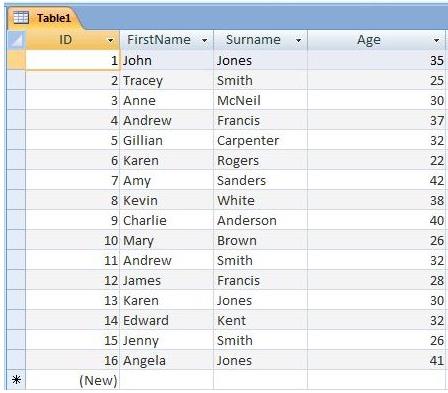The image size is (448, 393).
Task: Select the row selector for John Jones
Action: click(x=16, y=60)
